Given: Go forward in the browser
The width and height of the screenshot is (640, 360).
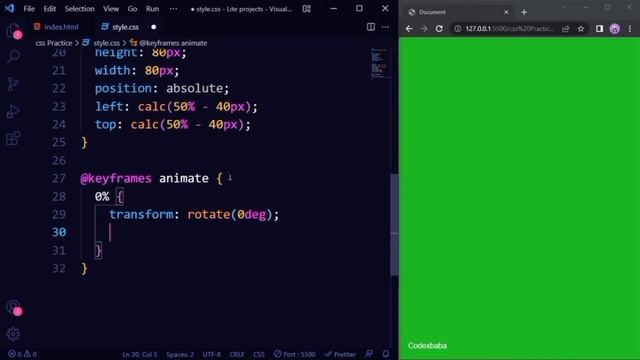Looking at the screenshot, I should 424,29.
